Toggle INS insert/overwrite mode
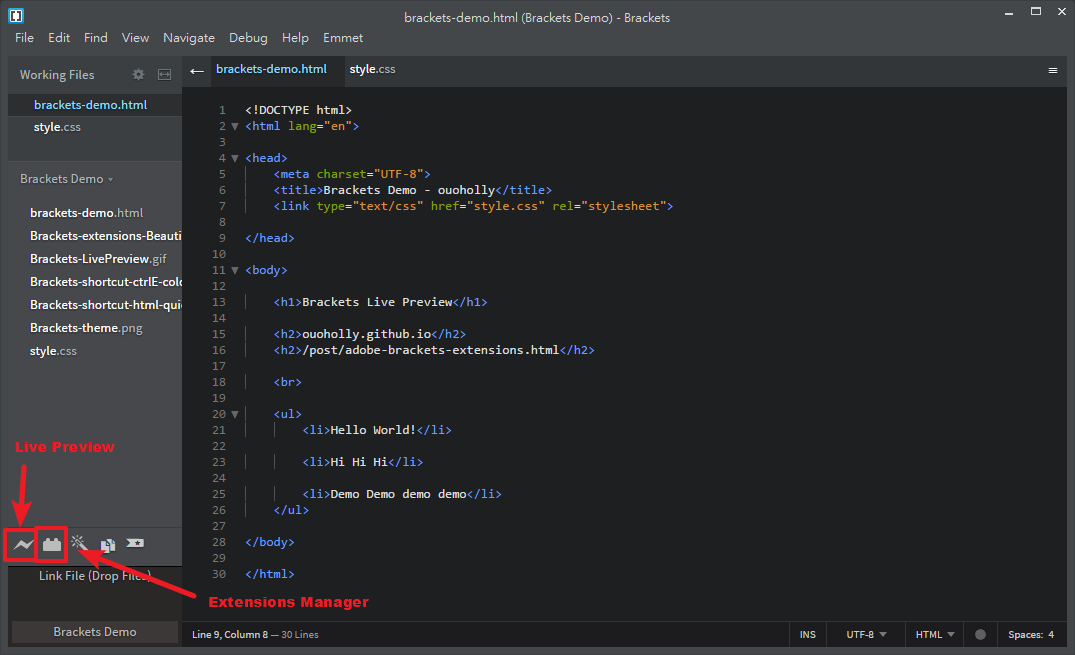This screenshot has height=655, width=1075. pyautogui.click(x=807, y=634)
